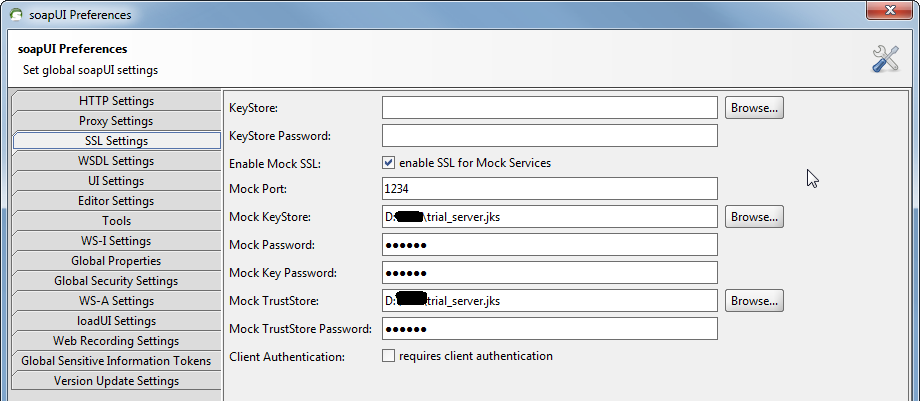Select the Mock Key Password field
This screenshot has width=920, height=401.
click(549, 272)
